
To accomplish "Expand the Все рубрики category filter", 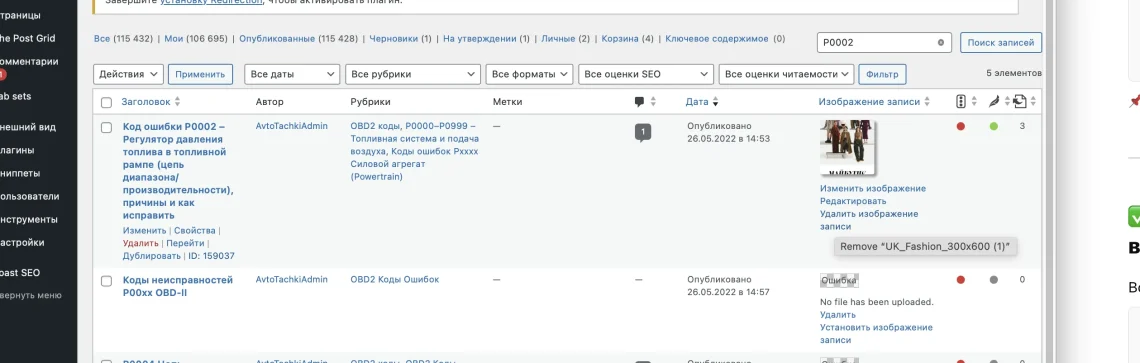I will tap(413, 74).
